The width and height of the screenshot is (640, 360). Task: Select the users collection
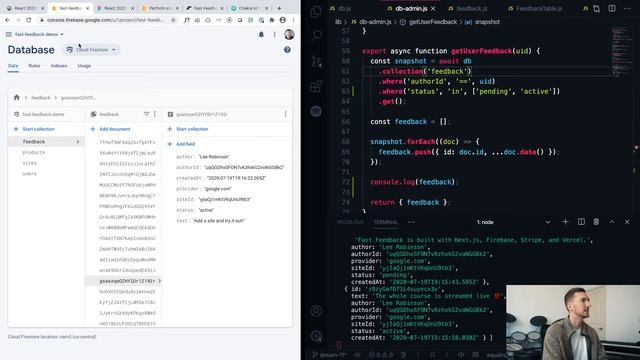click(x=29, y=173)
